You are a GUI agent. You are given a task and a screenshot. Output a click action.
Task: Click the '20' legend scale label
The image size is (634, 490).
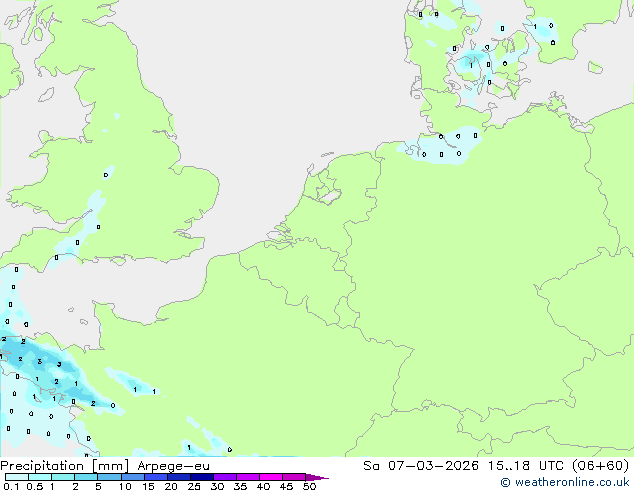click(171, 486)
